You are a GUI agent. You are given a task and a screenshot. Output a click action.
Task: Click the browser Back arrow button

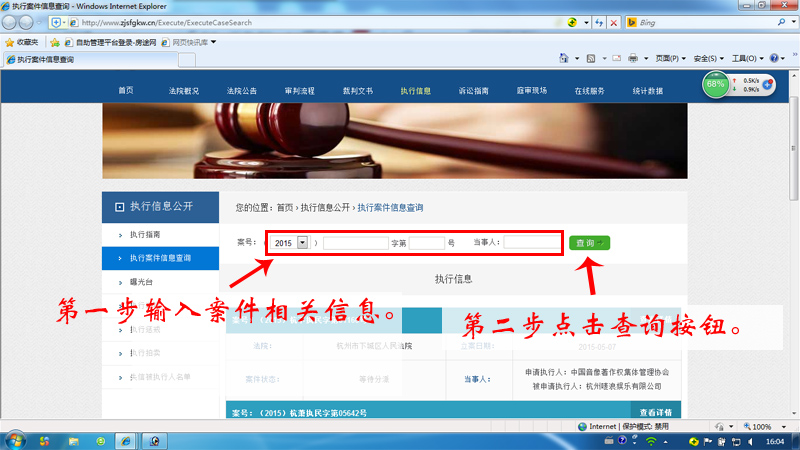[x=10, y=22]
